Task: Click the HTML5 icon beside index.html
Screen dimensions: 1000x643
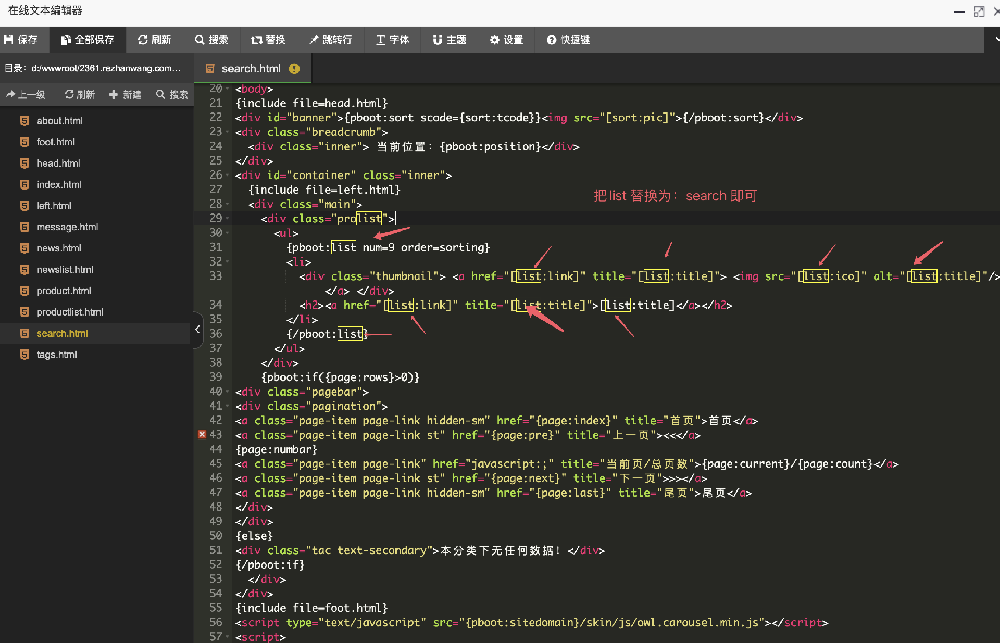Action: pyautogui.click(x=24, y=184)
